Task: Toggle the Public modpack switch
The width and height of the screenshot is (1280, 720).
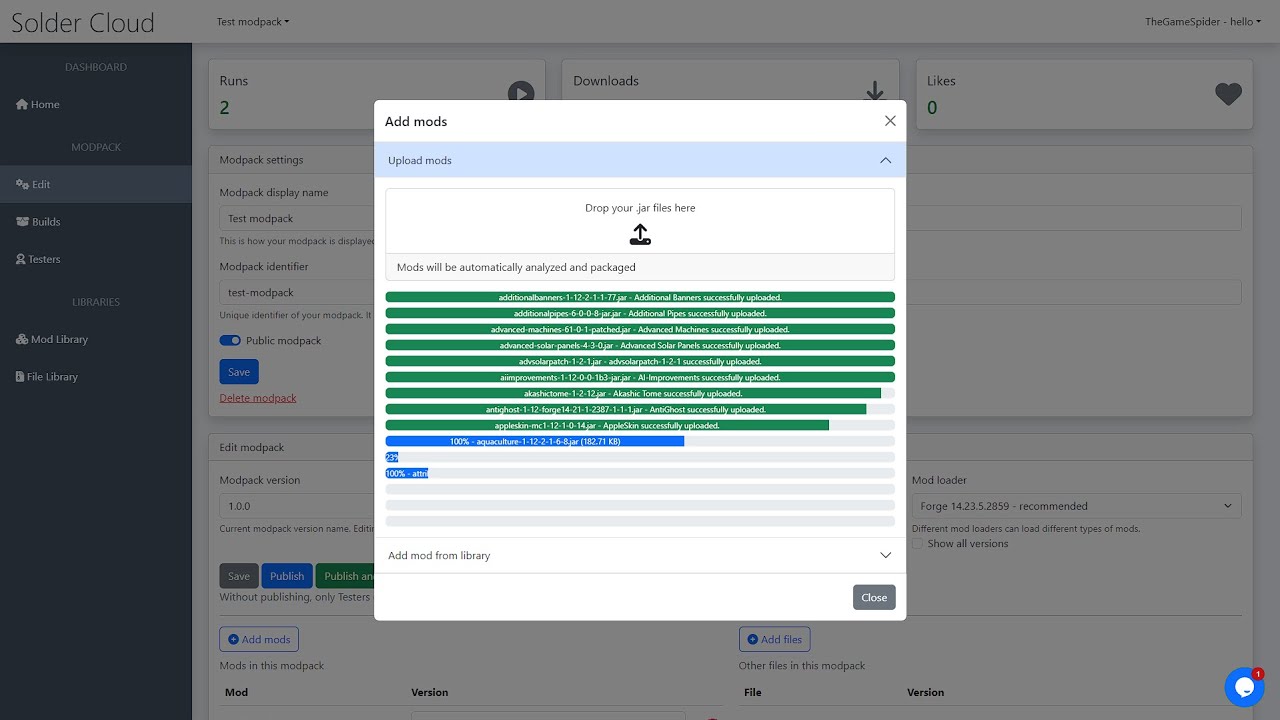Action: (x=230, y=341)
